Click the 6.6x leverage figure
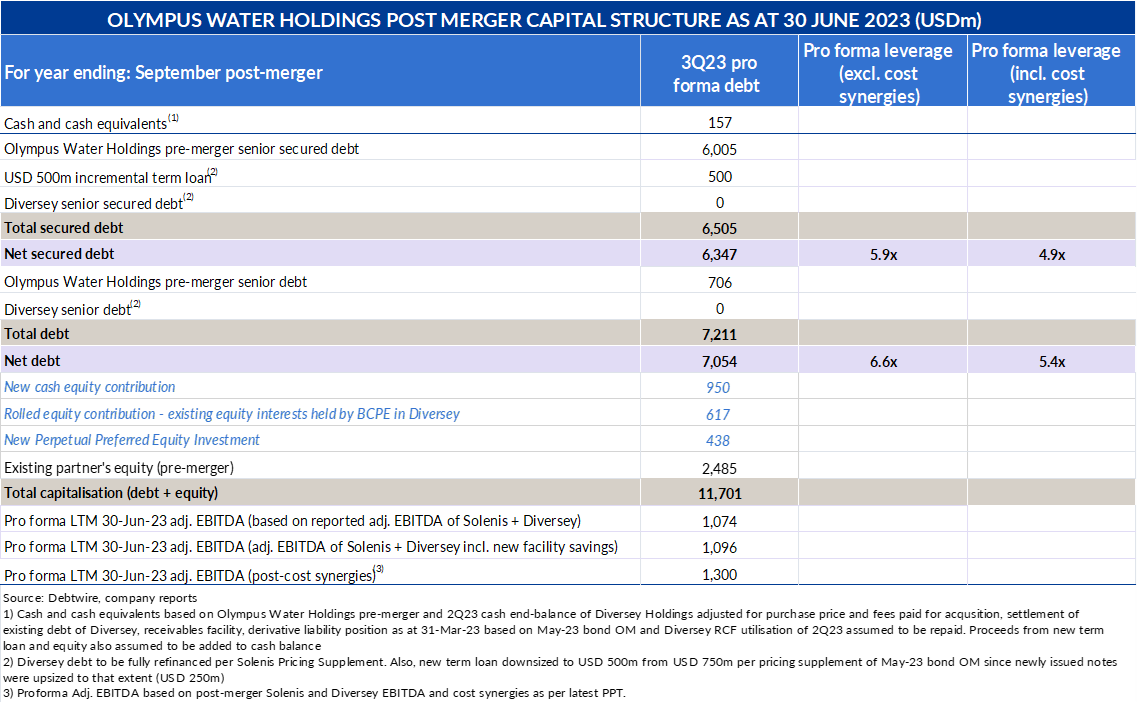 coord(883,361)
